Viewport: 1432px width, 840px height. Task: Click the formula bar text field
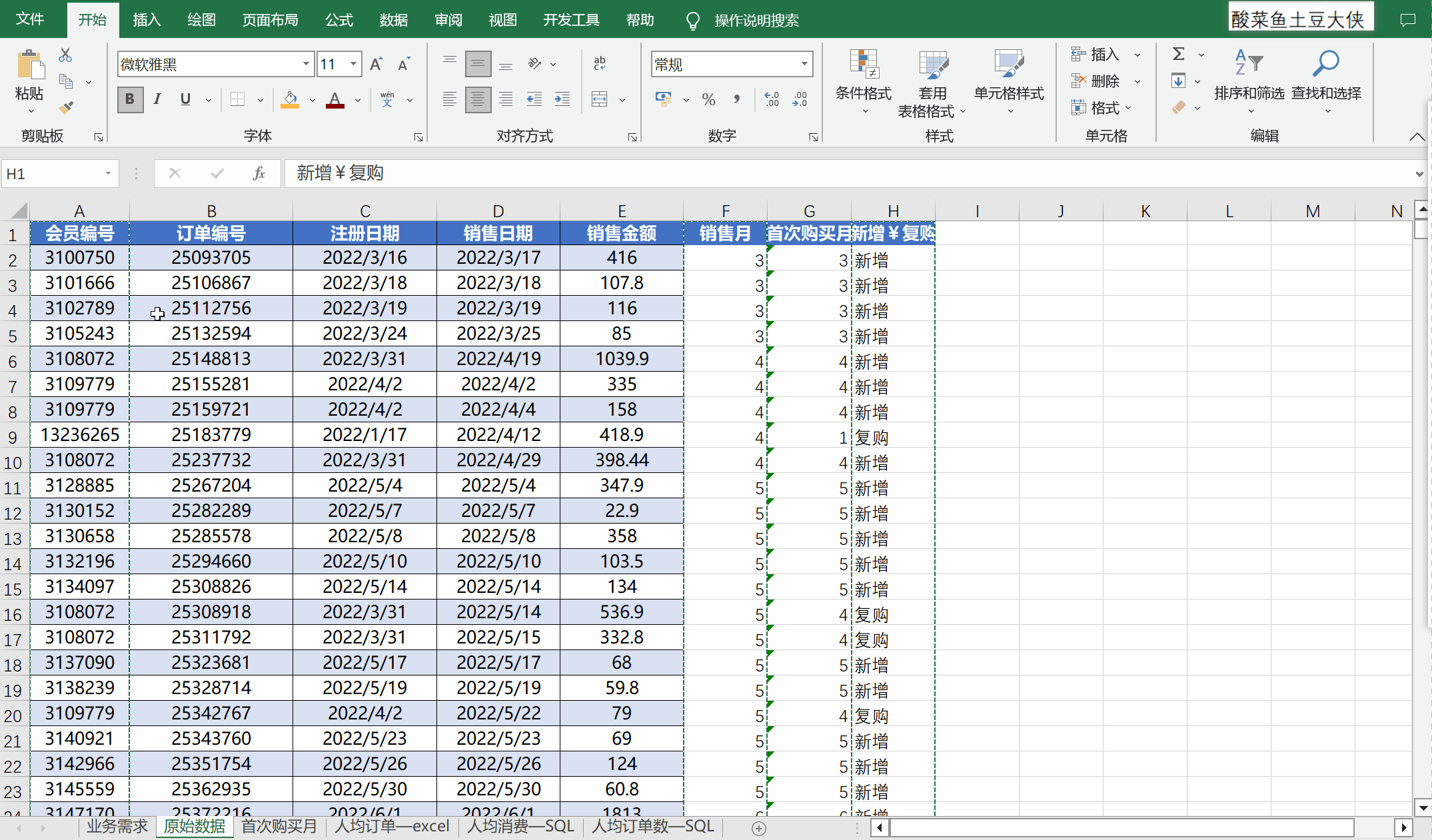tap(800, 174)
